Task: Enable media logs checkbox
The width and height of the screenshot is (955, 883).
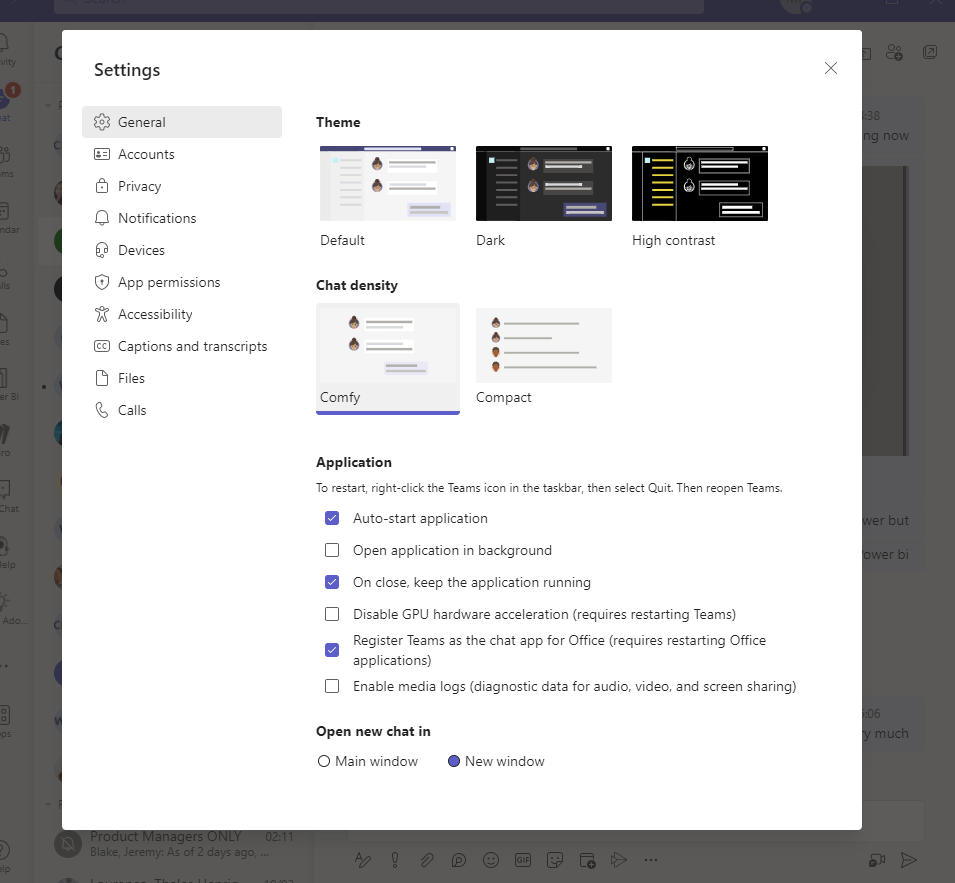Action: pyautogui.click(x=332, y=686)
